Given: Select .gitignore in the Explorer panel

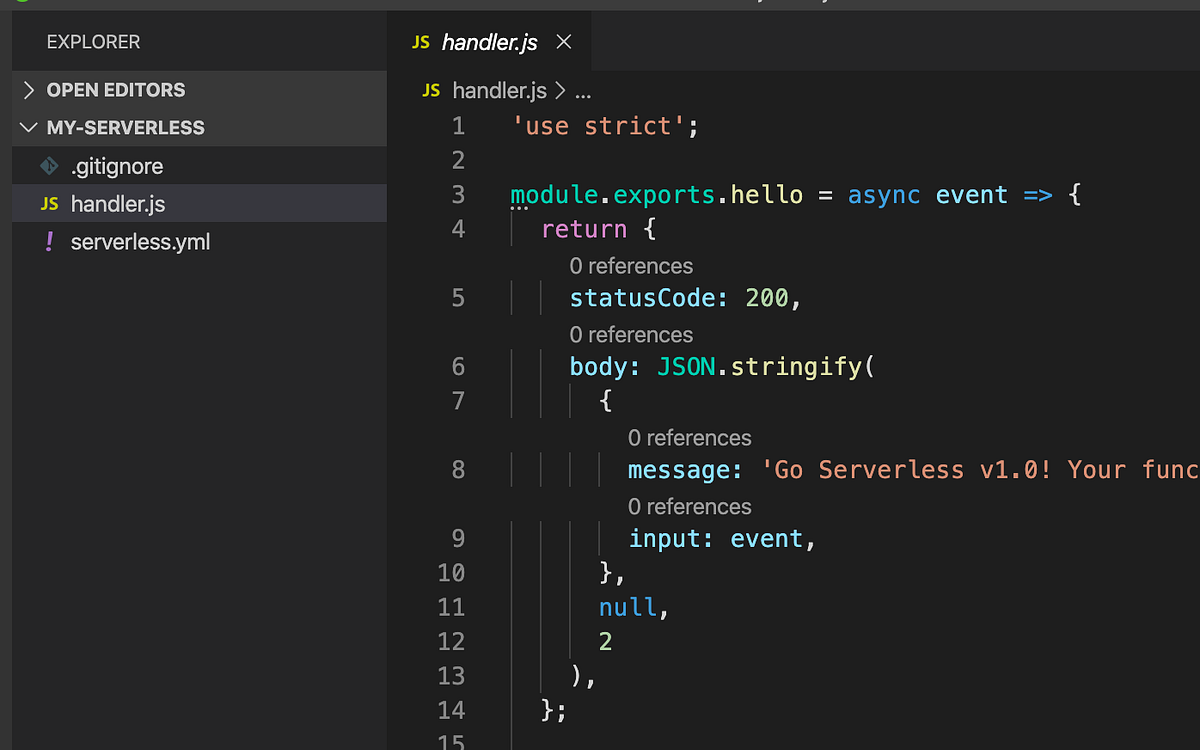Looking at the screenshot, I should point(117,165).
